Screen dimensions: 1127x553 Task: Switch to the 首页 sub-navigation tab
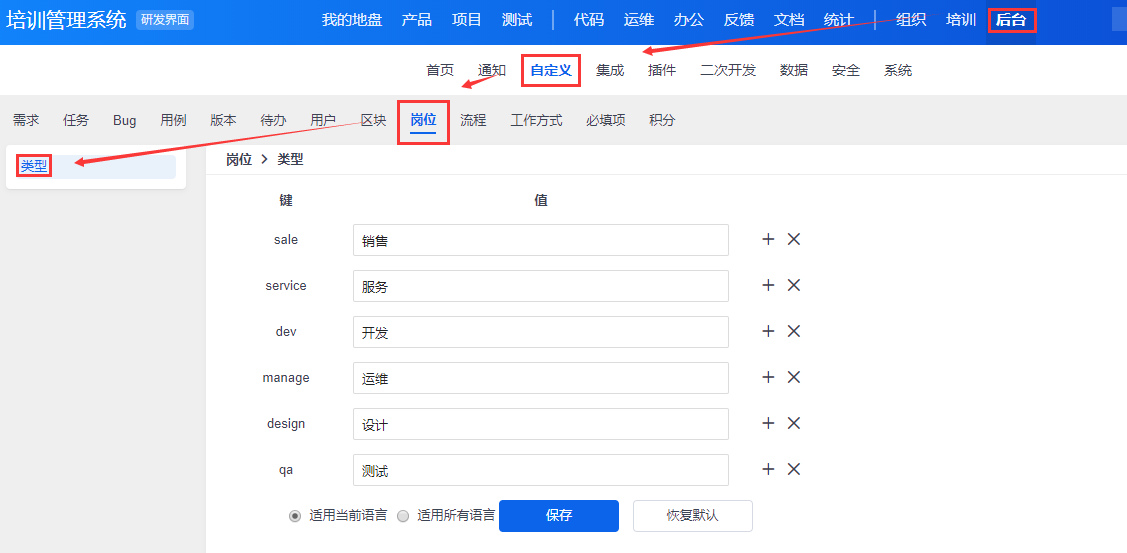click(440, 70)
